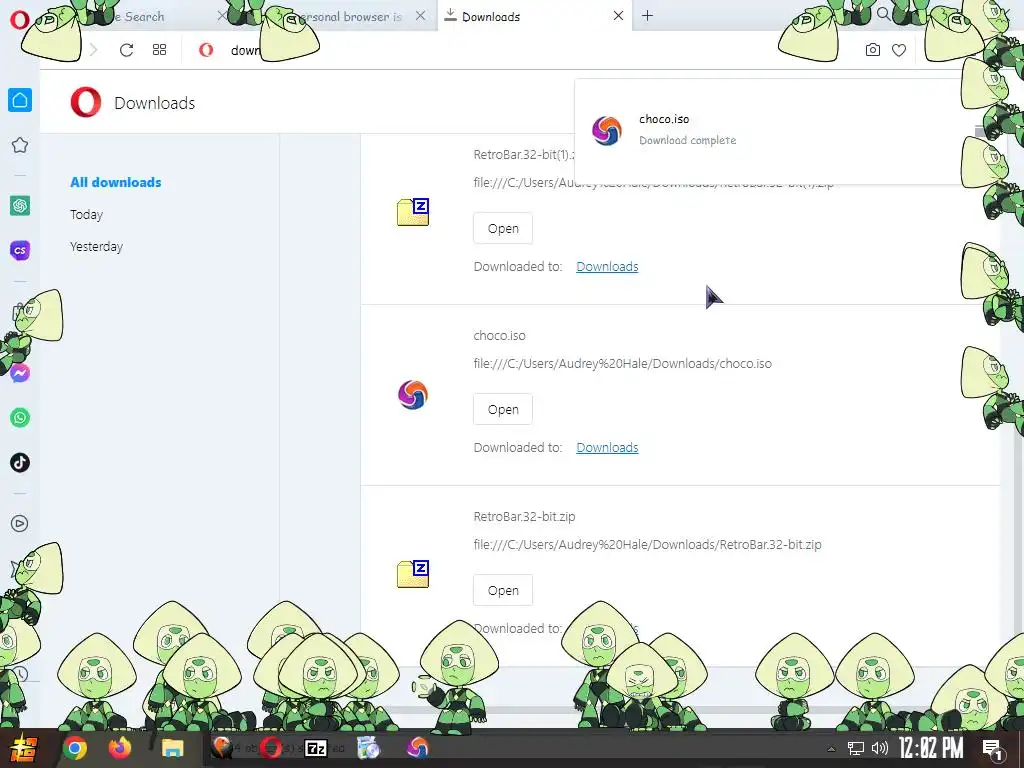The height and width of the screenshot is (768, 1024).
Task: Show hidden tray icons
Action: click(x=831, y=749)
